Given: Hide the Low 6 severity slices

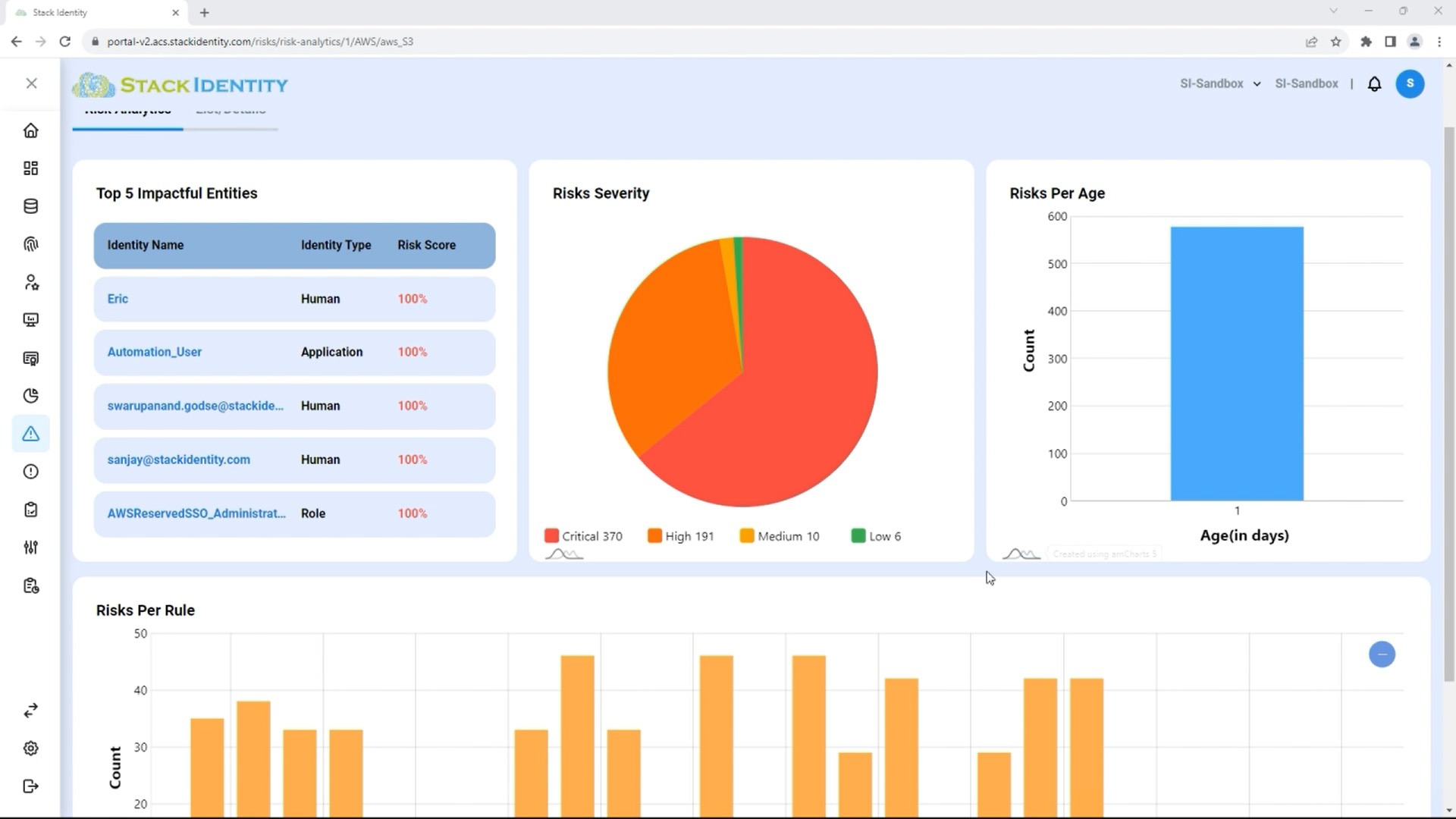Looking at the screenshot, I should (876, 535).
